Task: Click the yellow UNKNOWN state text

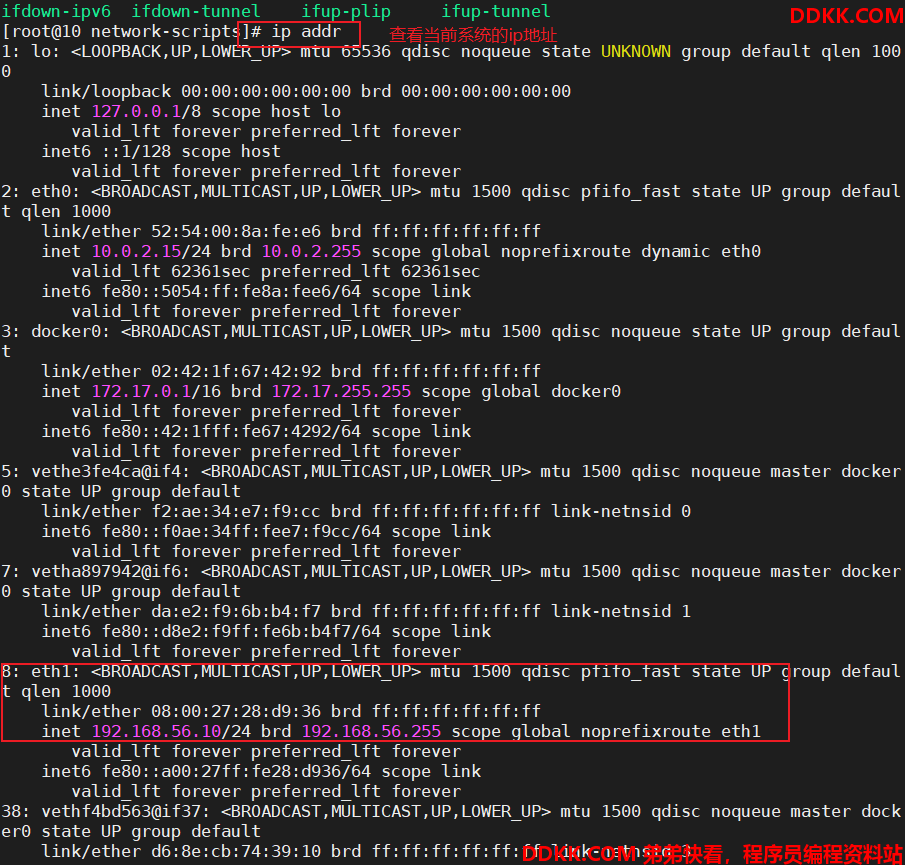Action: pos(635,51)
